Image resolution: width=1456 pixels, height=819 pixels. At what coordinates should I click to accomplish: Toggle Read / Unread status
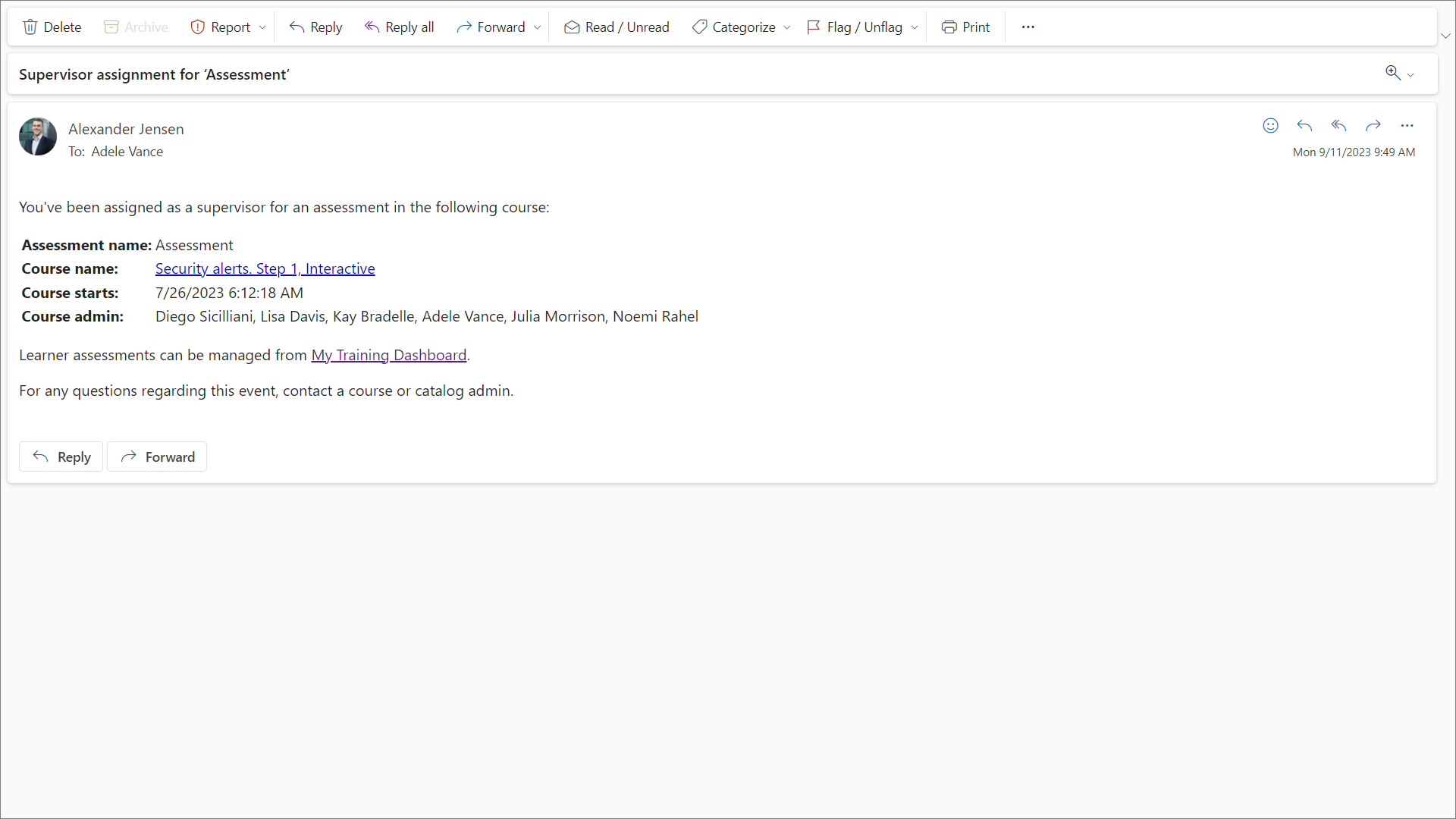[617, 27]
